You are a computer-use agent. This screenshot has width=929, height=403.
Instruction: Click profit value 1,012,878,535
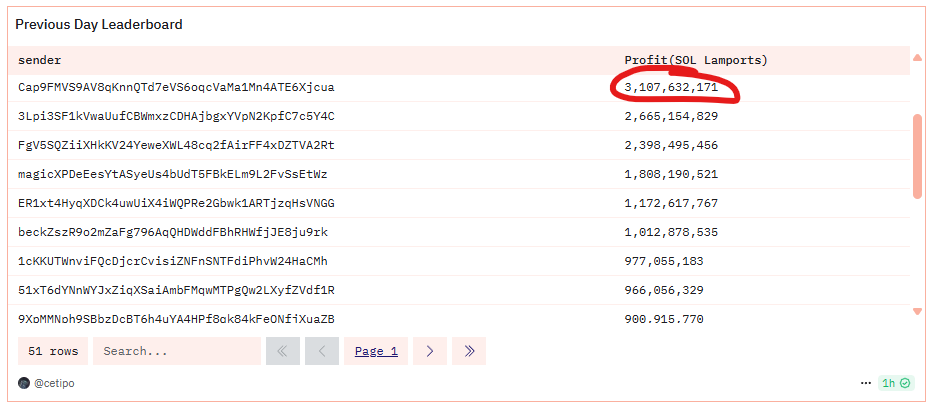(x=671, y=232)
